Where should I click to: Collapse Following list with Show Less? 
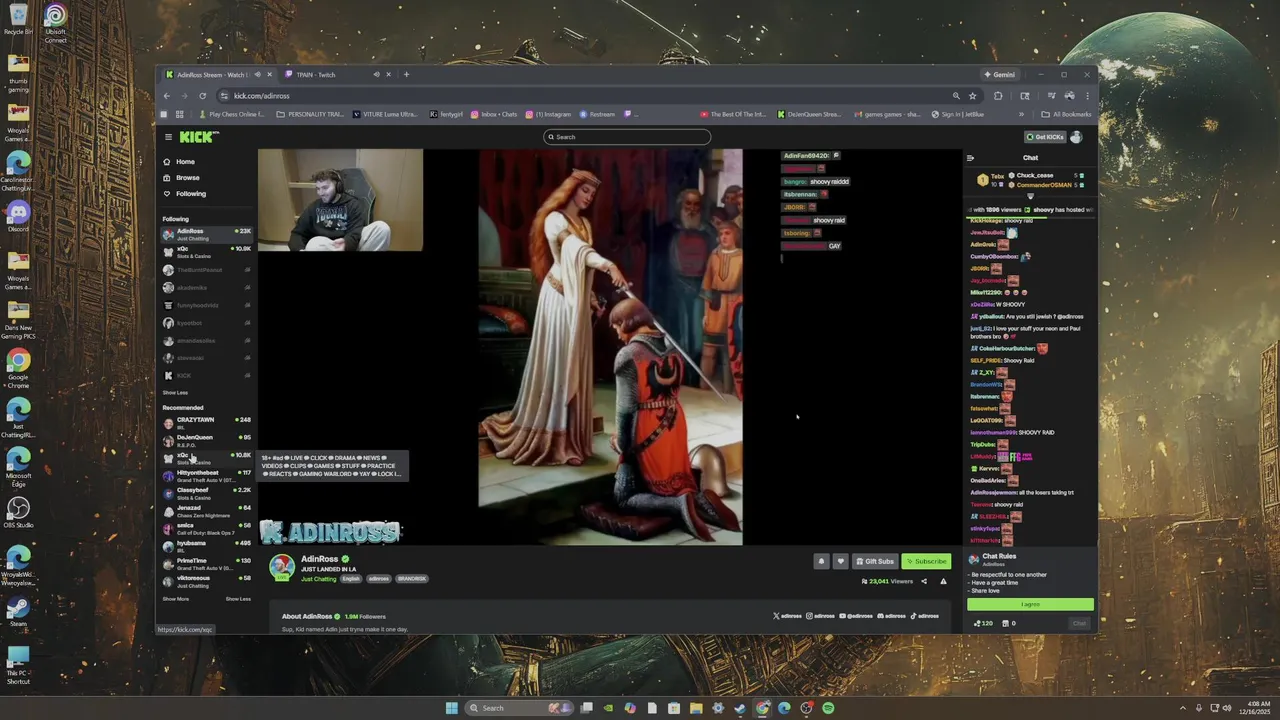coord(175,393)
